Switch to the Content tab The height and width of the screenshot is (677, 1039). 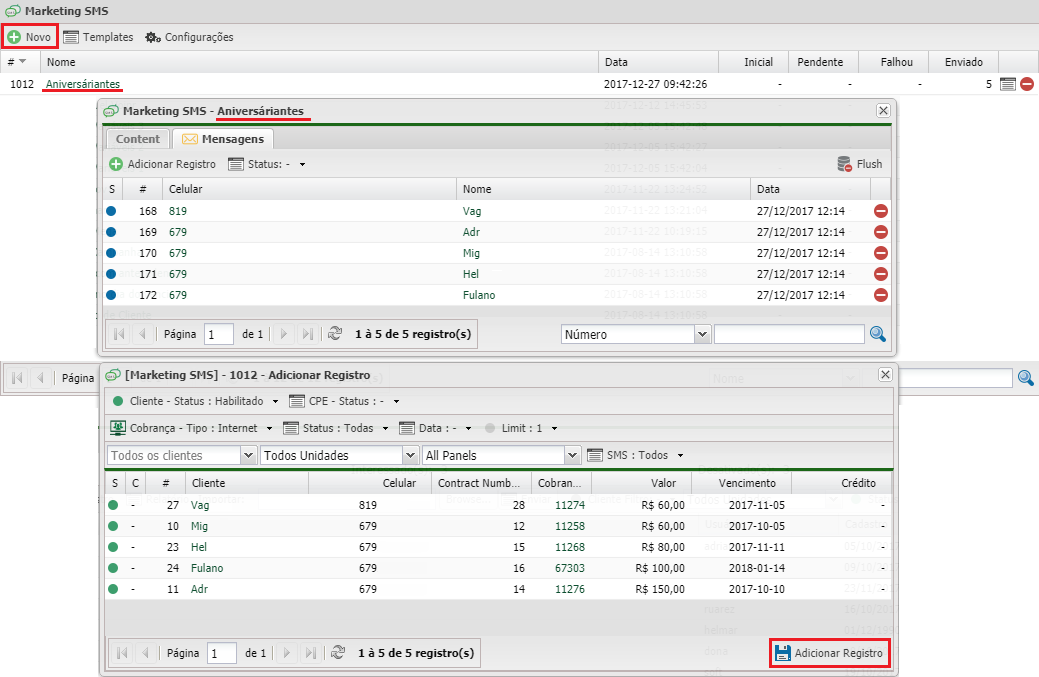137,139
